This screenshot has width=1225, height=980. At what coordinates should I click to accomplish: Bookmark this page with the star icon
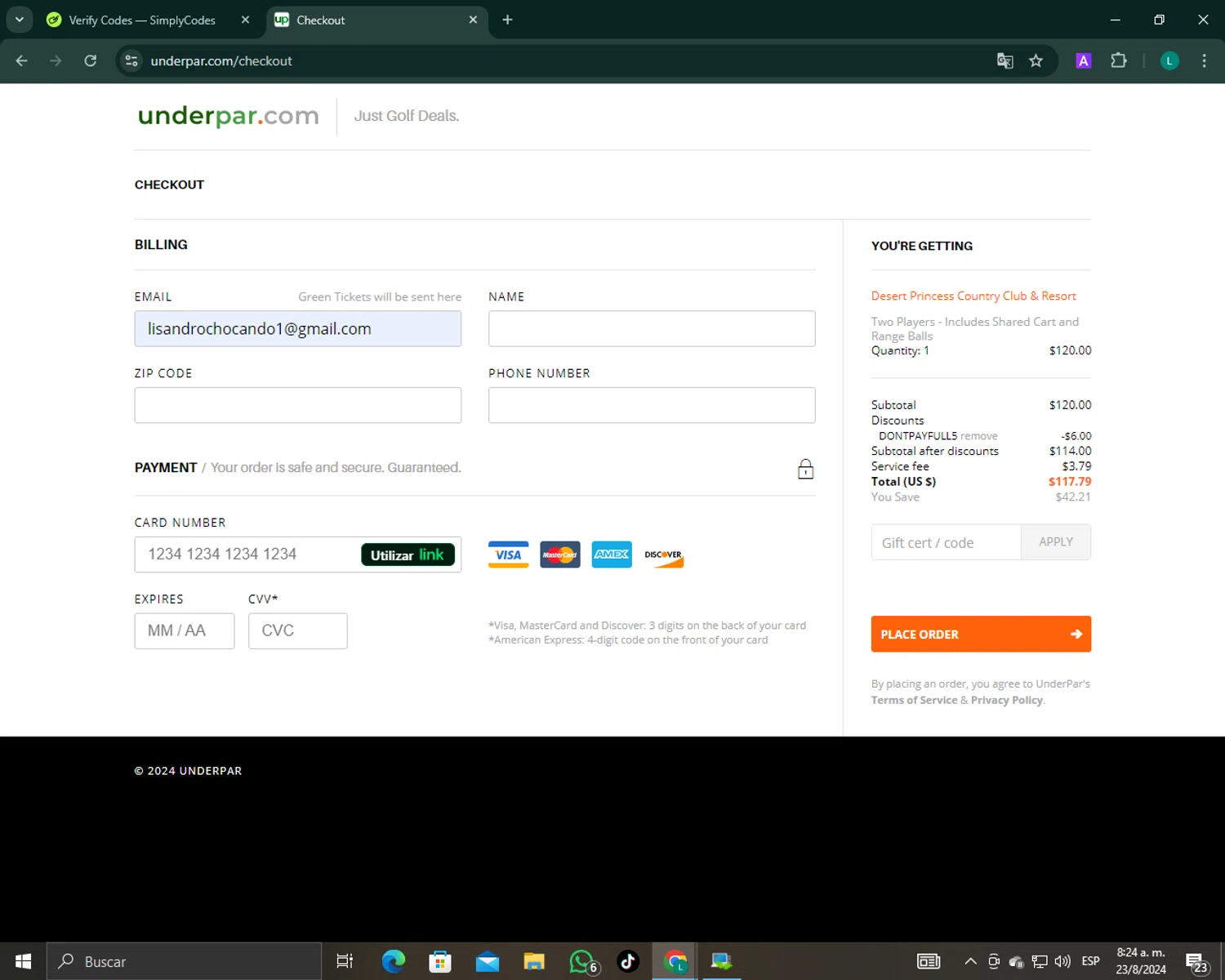(1036, 60)
